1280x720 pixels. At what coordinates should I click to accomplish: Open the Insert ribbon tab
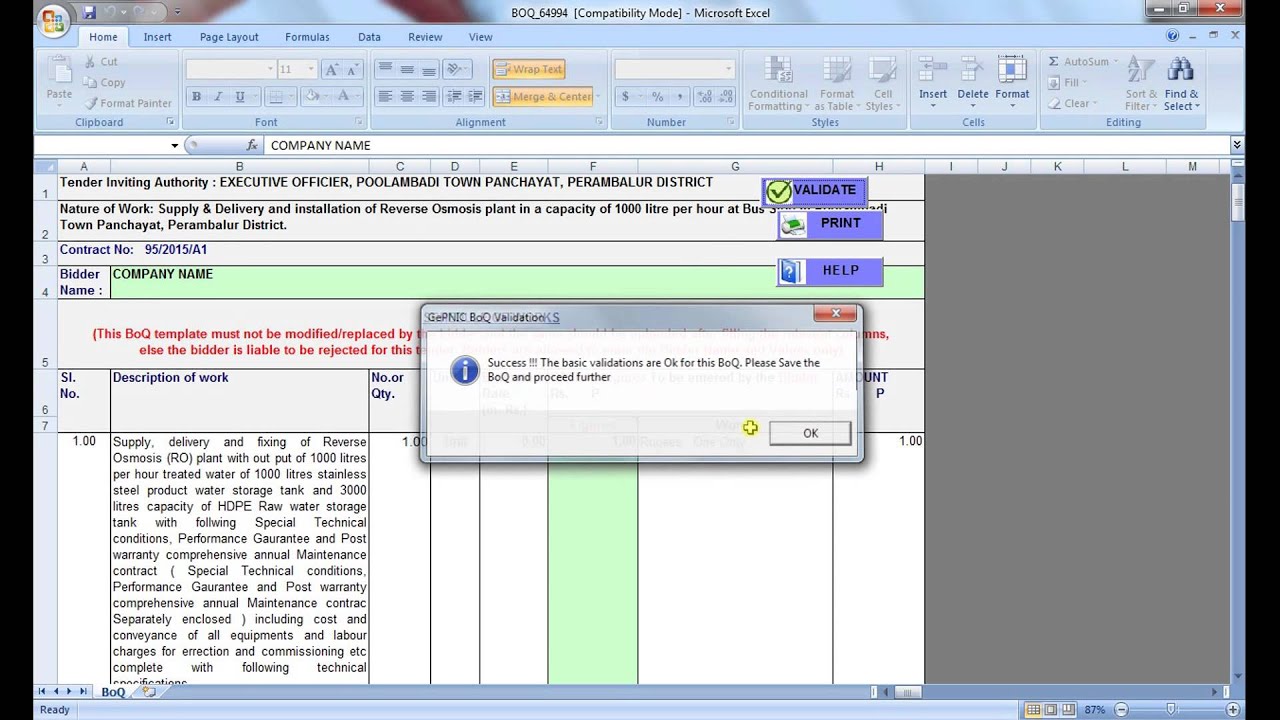[157, 37]
